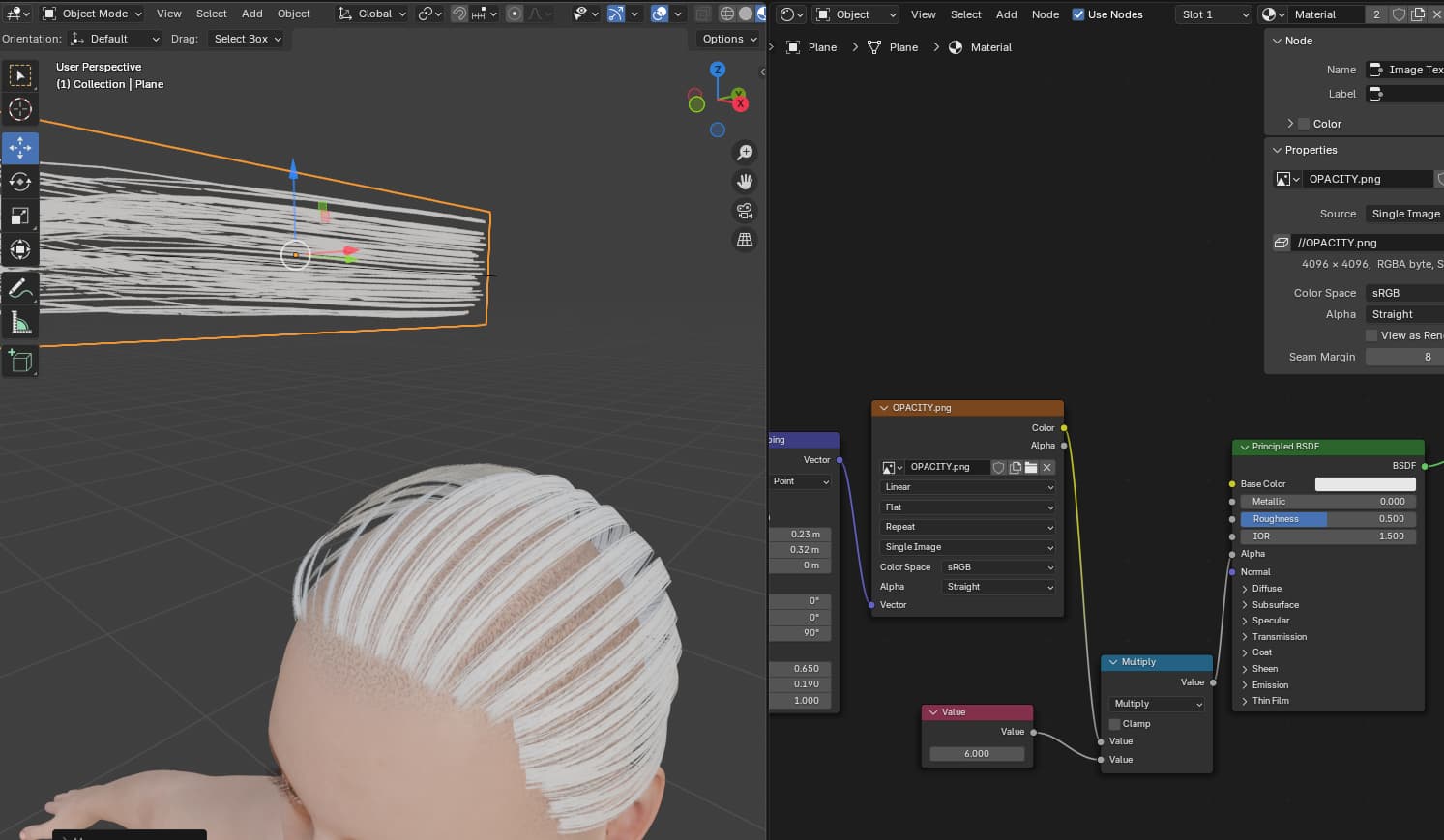Click the Base Color swatch
Viewport: 1444px width, 840px height.
point(1365,483)
